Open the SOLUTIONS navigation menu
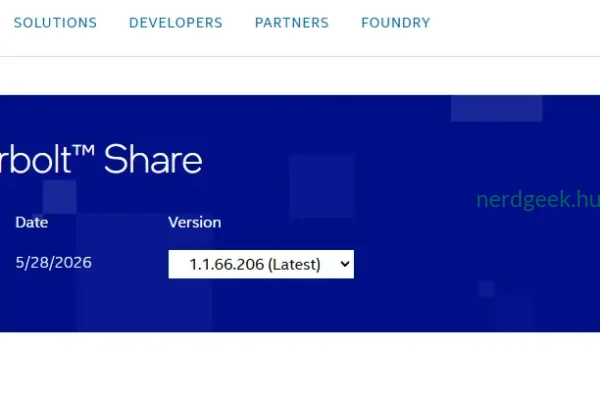Image resolution: width=600 pixels, height=400 pixels. click(x=55, y=23)
